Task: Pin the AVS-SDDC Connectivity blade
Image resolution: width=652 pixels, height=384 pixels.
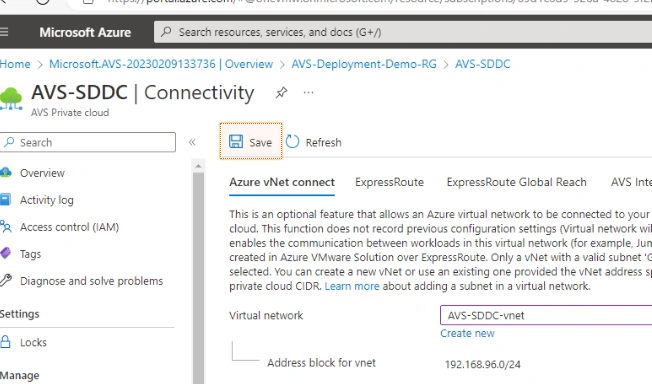Action: coord(282,92)
